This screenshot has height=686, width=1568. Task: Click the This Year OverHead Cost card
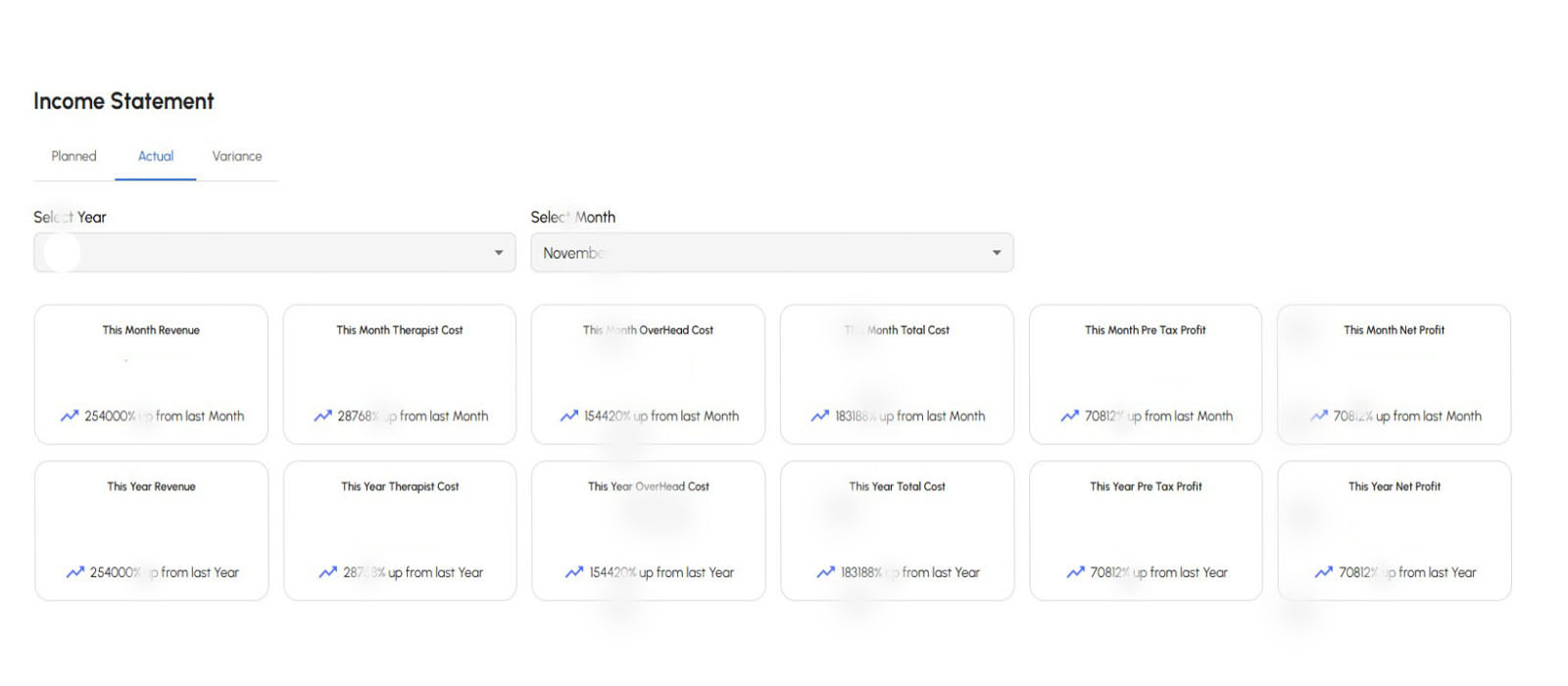click(648, 530)
